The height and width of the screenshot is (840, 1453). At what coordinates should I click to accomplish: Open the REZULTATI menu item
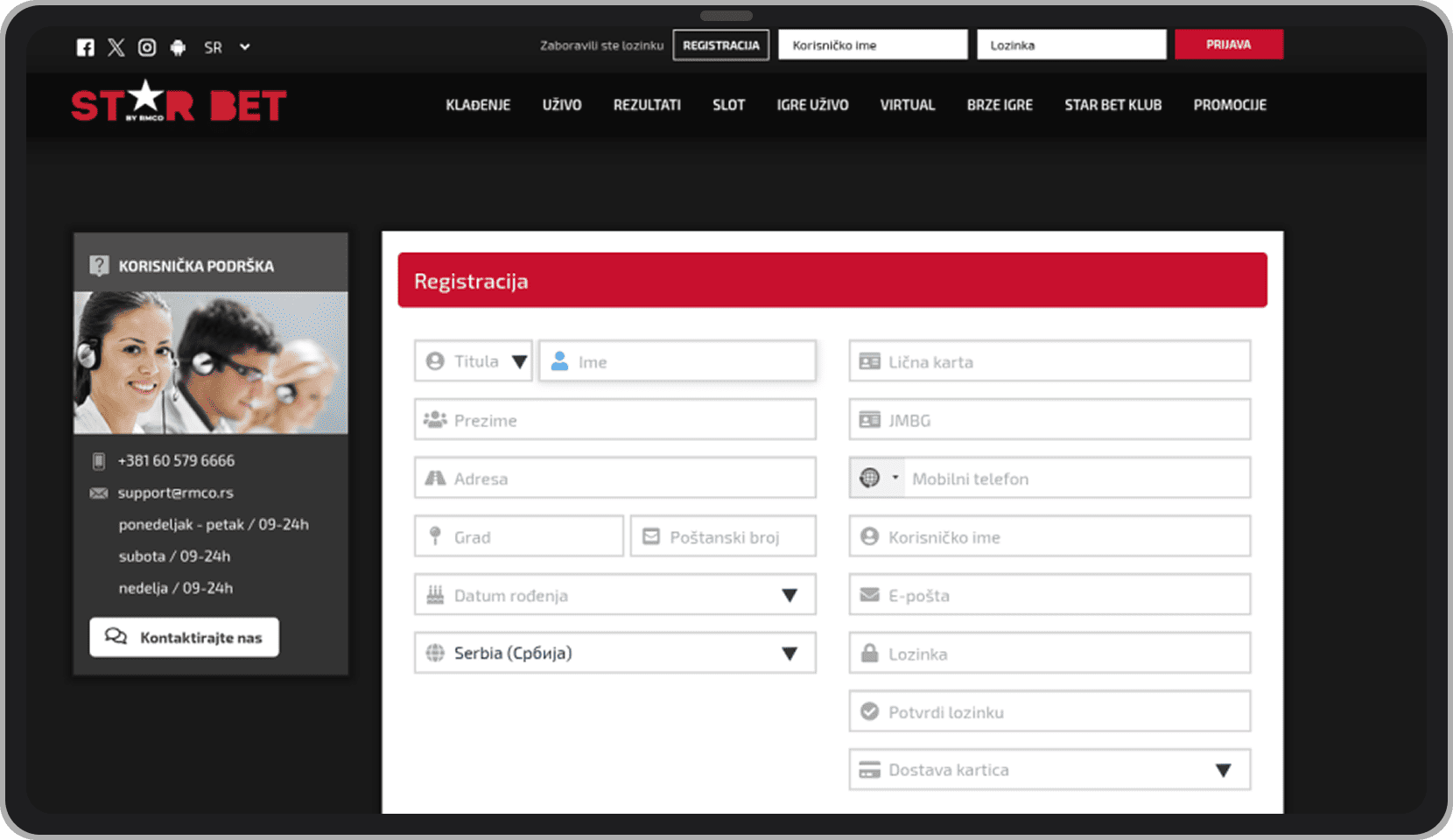[x=647, y=105]
